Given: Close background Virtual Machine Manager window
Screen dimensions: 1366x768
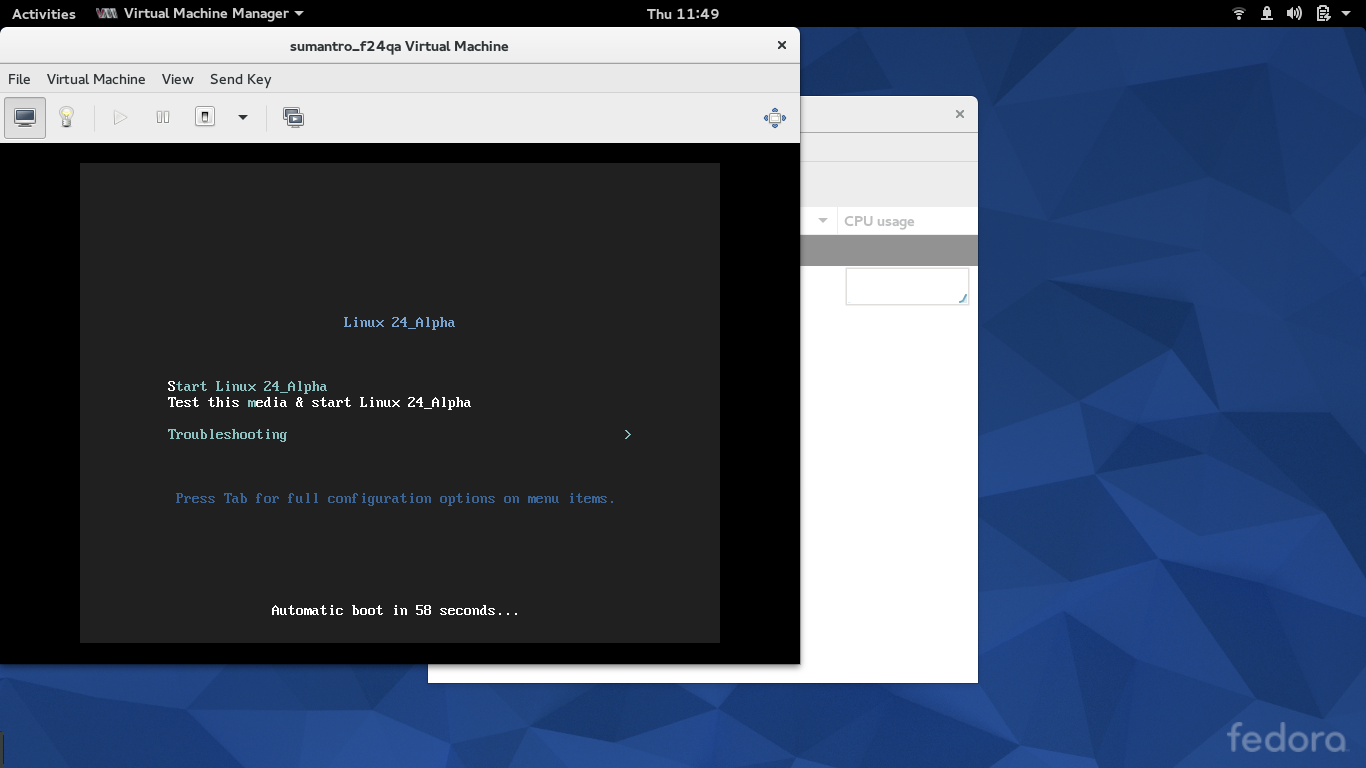Looking at the screenshot, I should tap(959, 114).
